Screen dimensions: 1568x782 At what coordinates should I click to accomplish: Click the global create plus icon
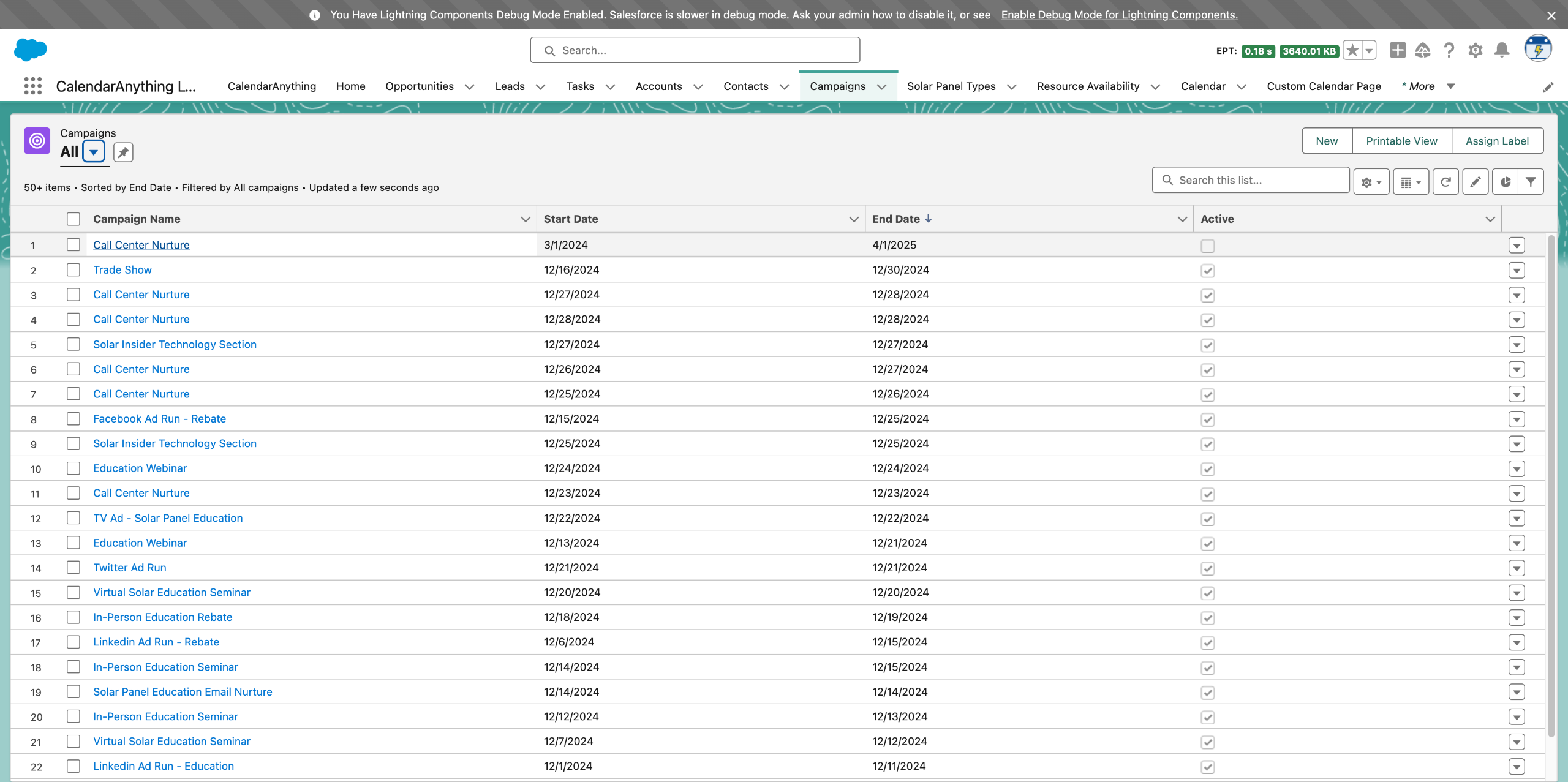1397,50
